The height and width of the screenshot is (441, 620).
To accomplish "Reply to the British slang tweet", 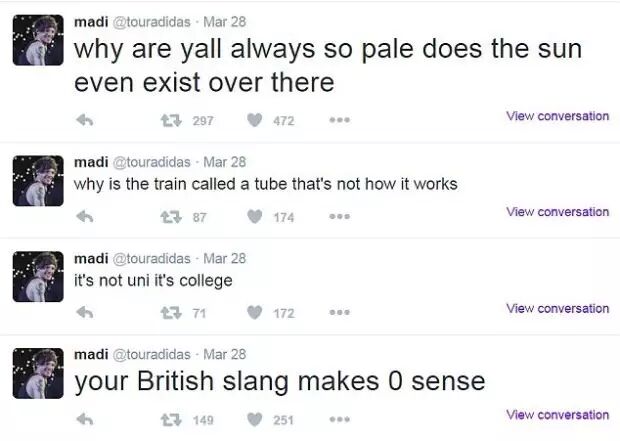I will (85, 419).
